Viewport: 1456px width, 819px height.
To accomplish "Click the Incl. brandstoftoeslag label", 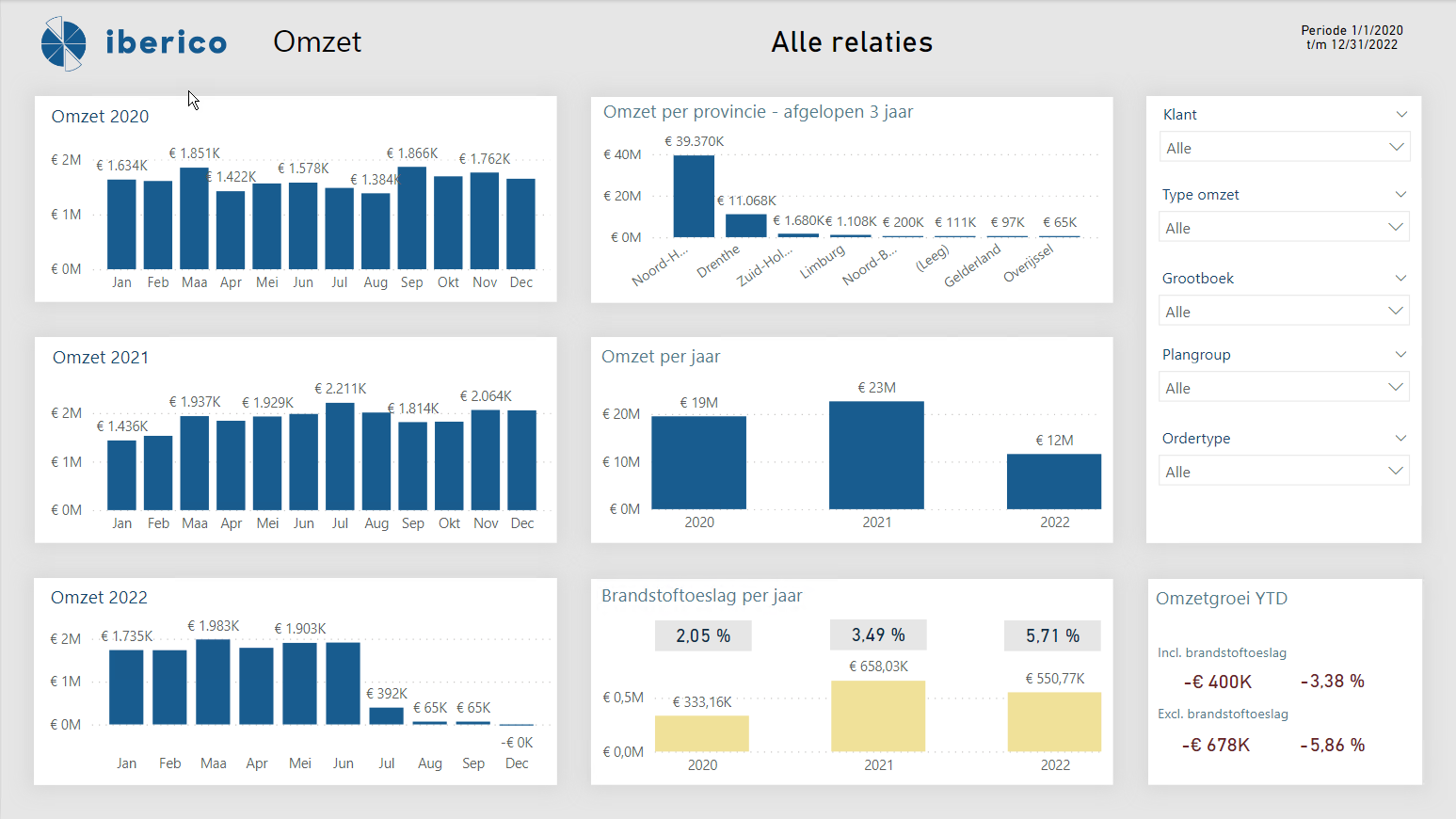I will tap(1222, 652).
